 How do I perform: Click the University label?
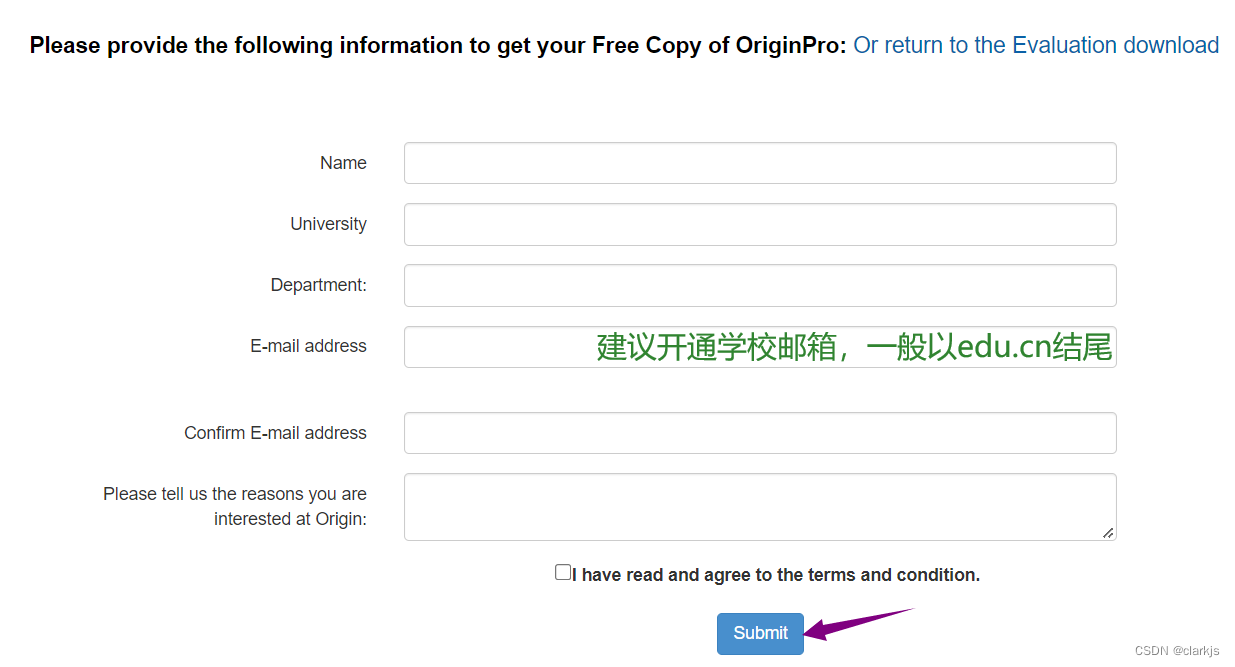tap(328, 224)
